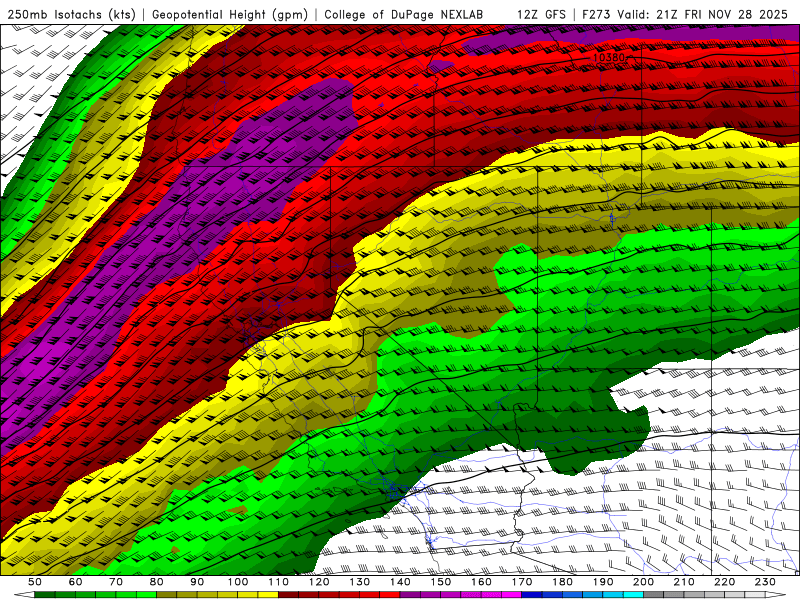Click the brightest yellow swatch in the color bar

(x=268, y=595)
